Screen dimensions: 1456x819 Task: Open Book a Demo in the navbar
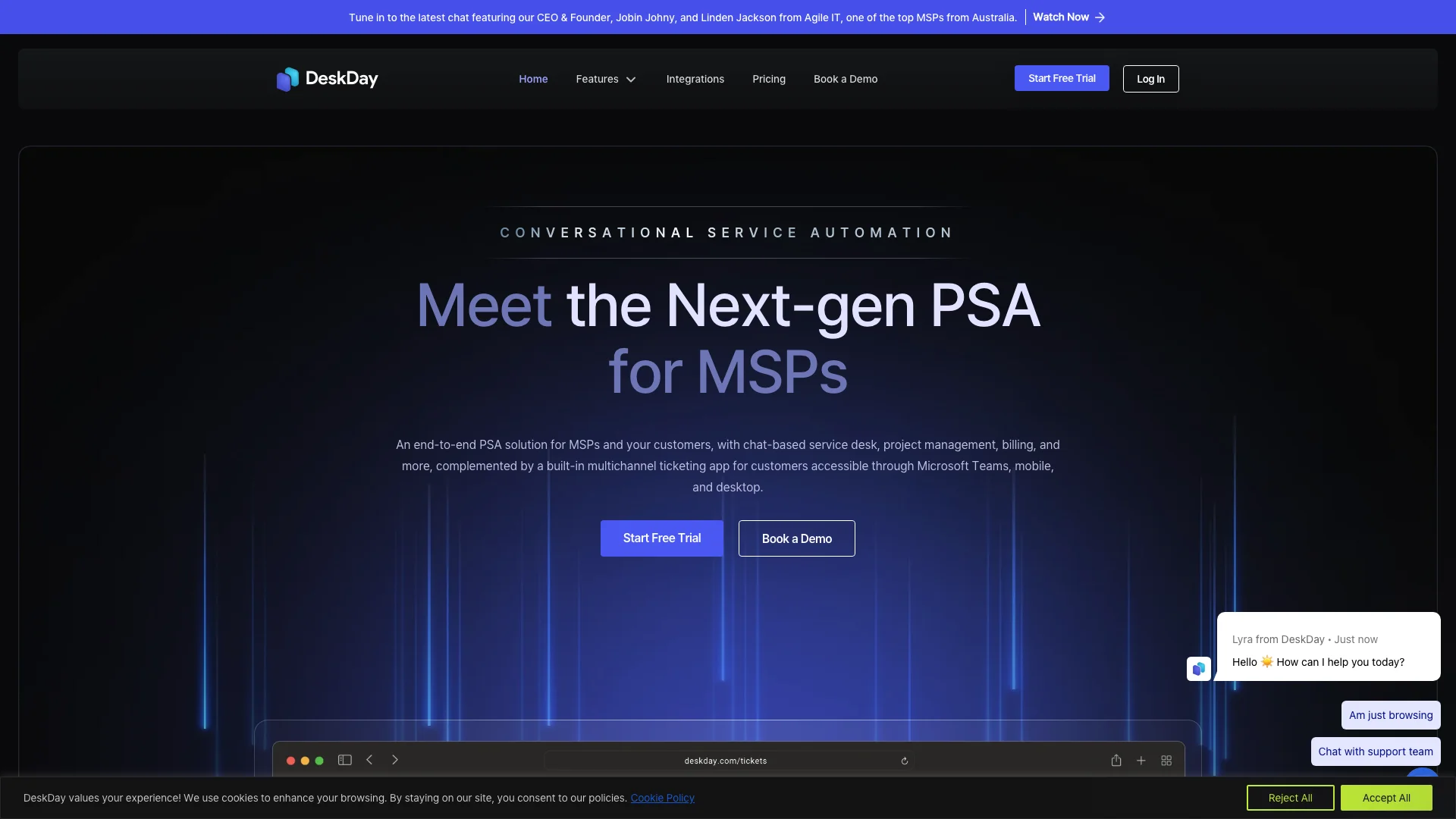(x=846, y=79)
